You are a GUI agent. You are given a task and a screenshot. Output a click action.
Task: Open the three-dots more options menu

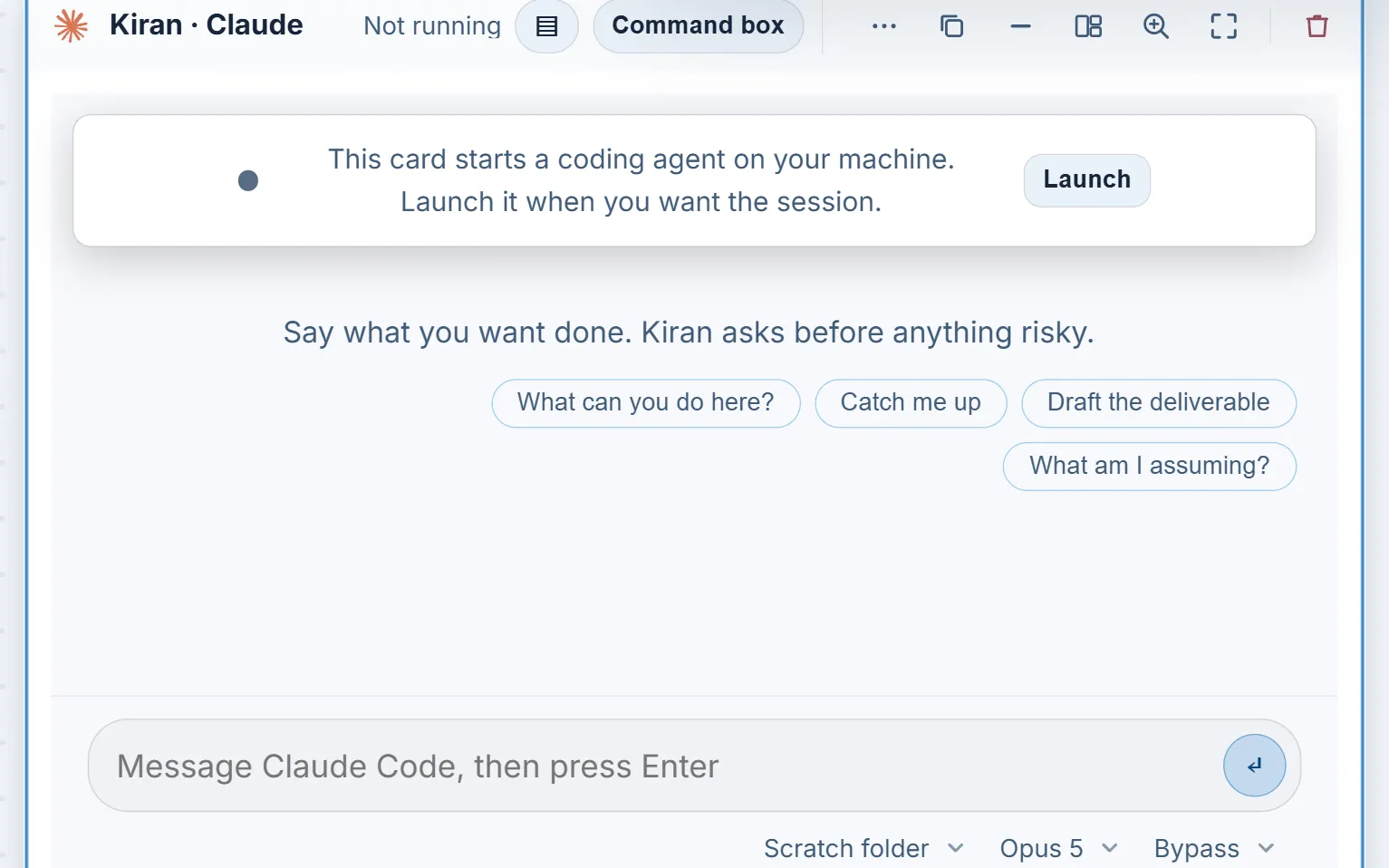pos(883,26)
